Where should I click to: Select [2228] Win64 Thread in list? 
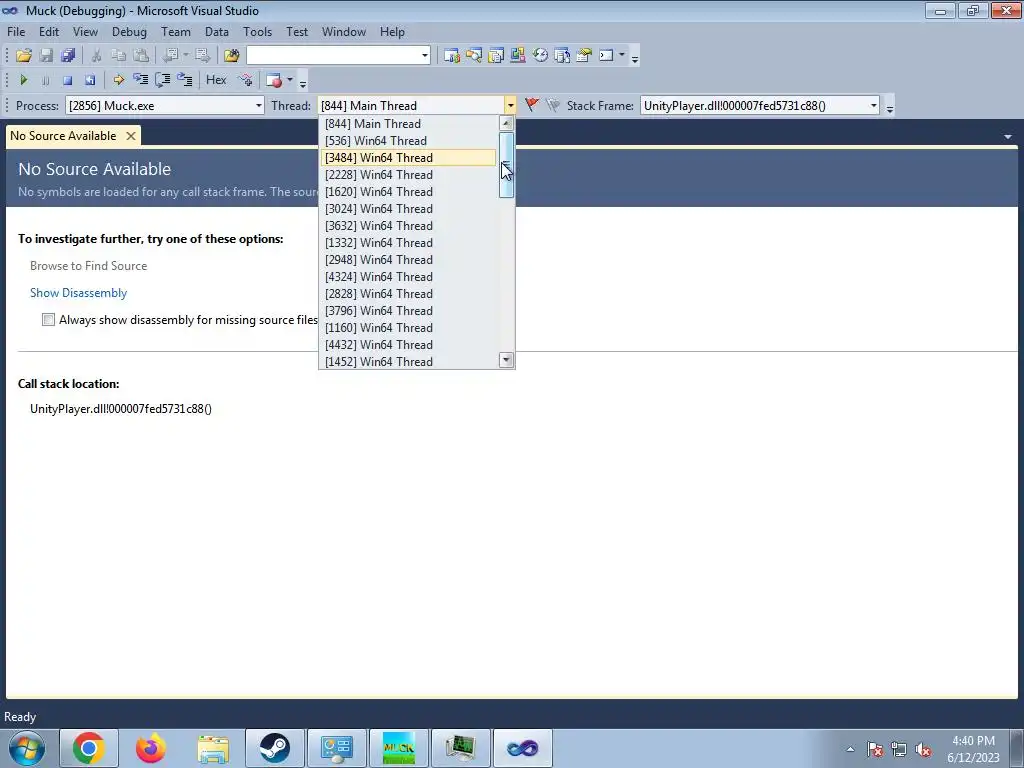point(408,175)
